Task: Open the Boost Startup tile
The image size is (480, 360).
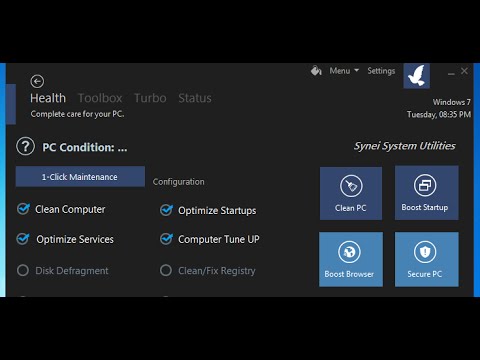Action: [x=426, y=193]
